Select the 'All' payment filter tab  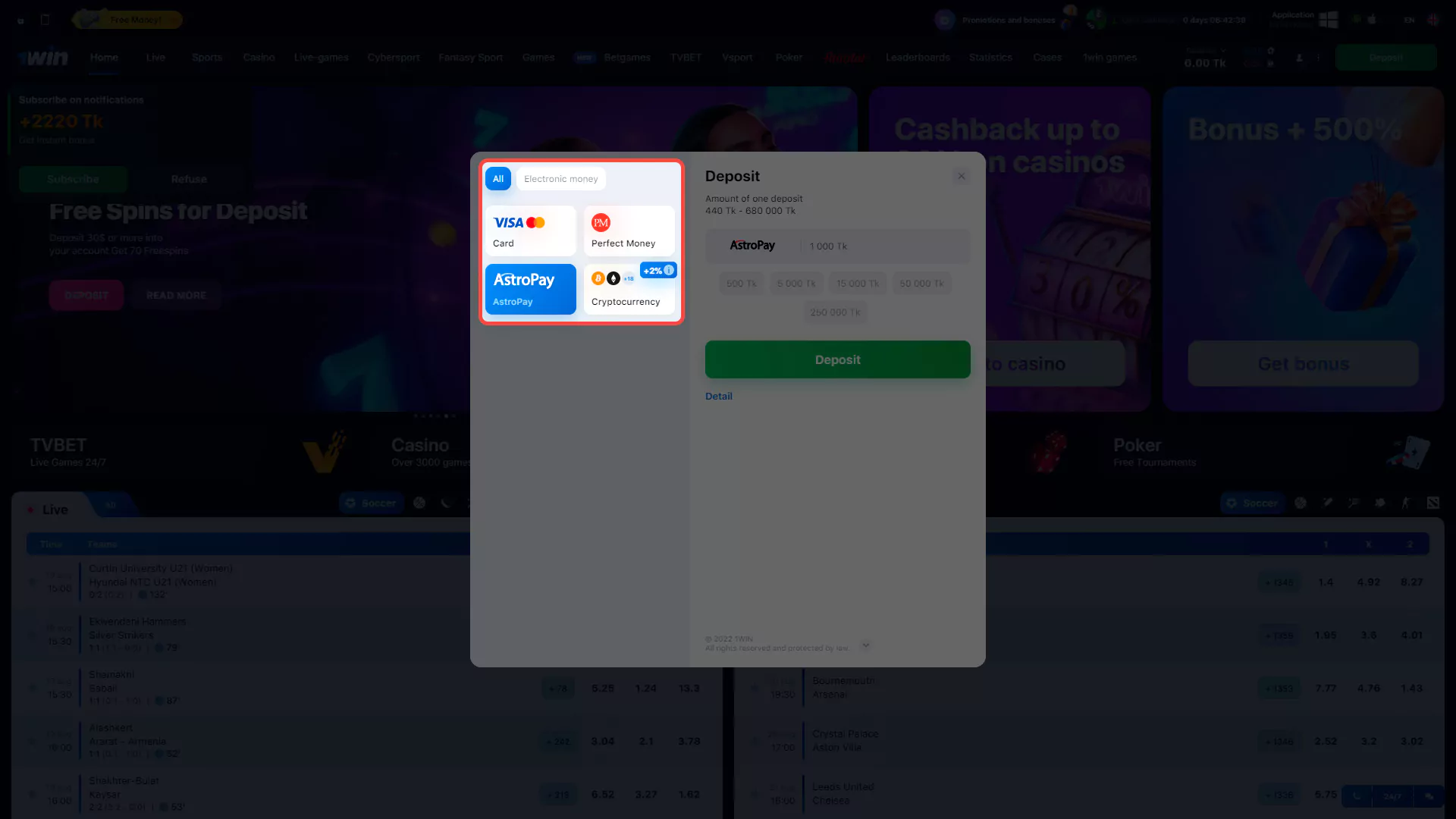tap(497, 178)
